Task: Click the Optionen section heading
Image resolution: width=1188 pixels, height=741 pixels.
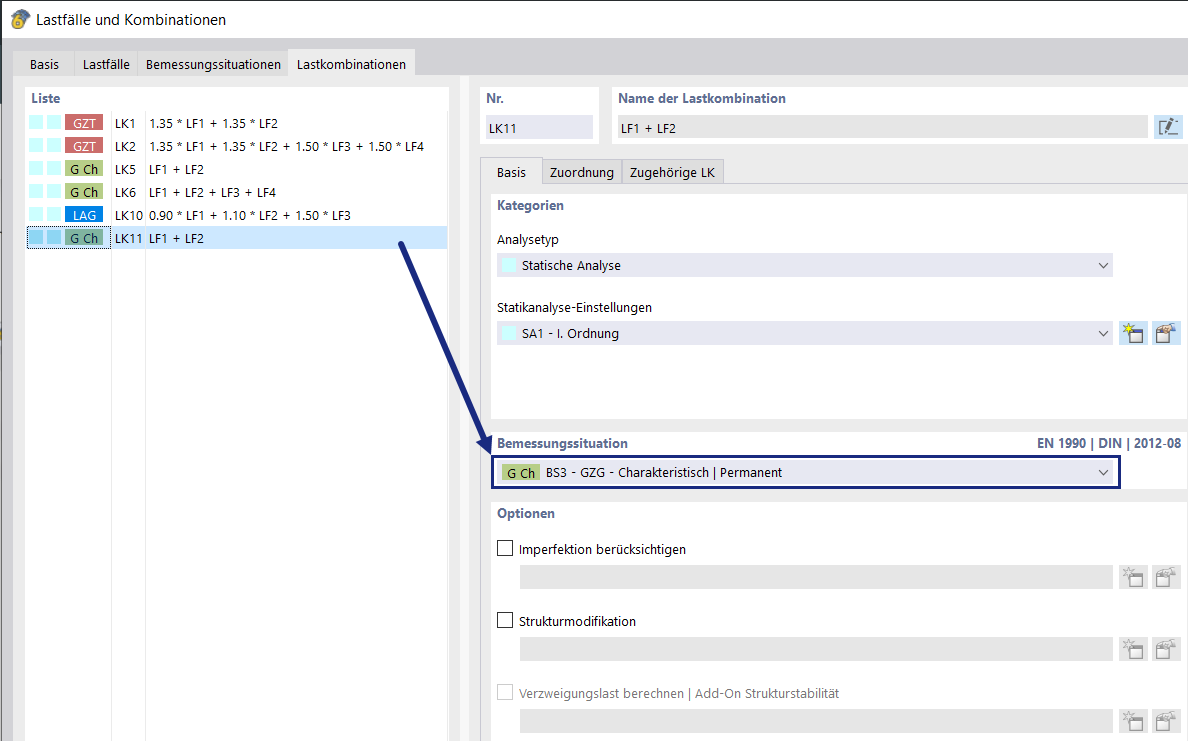Action: (x=526, y=513)
